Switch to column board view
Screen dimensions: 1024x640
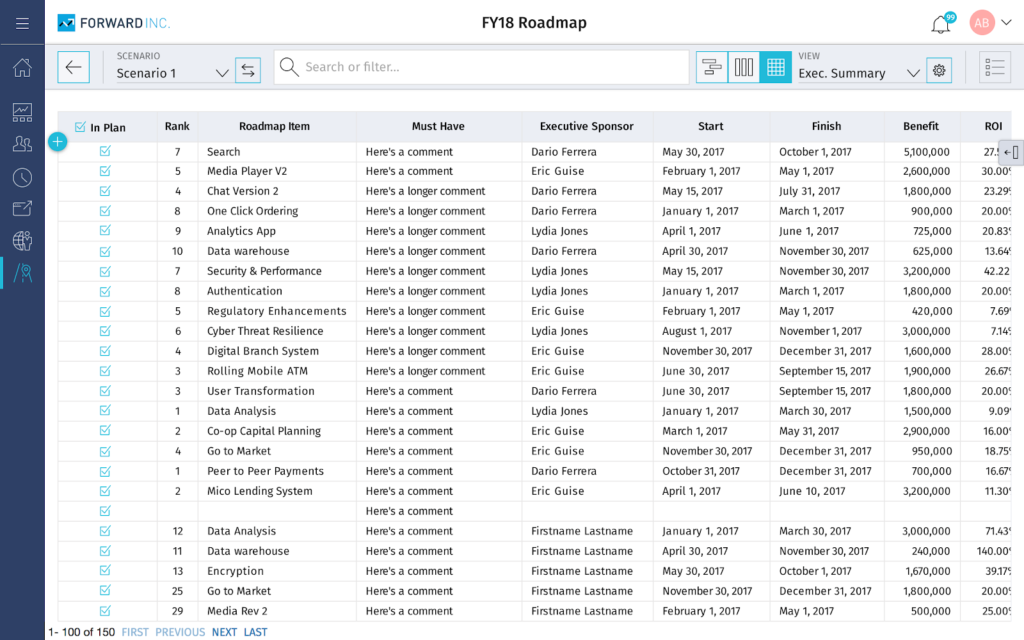coord(744,67)
